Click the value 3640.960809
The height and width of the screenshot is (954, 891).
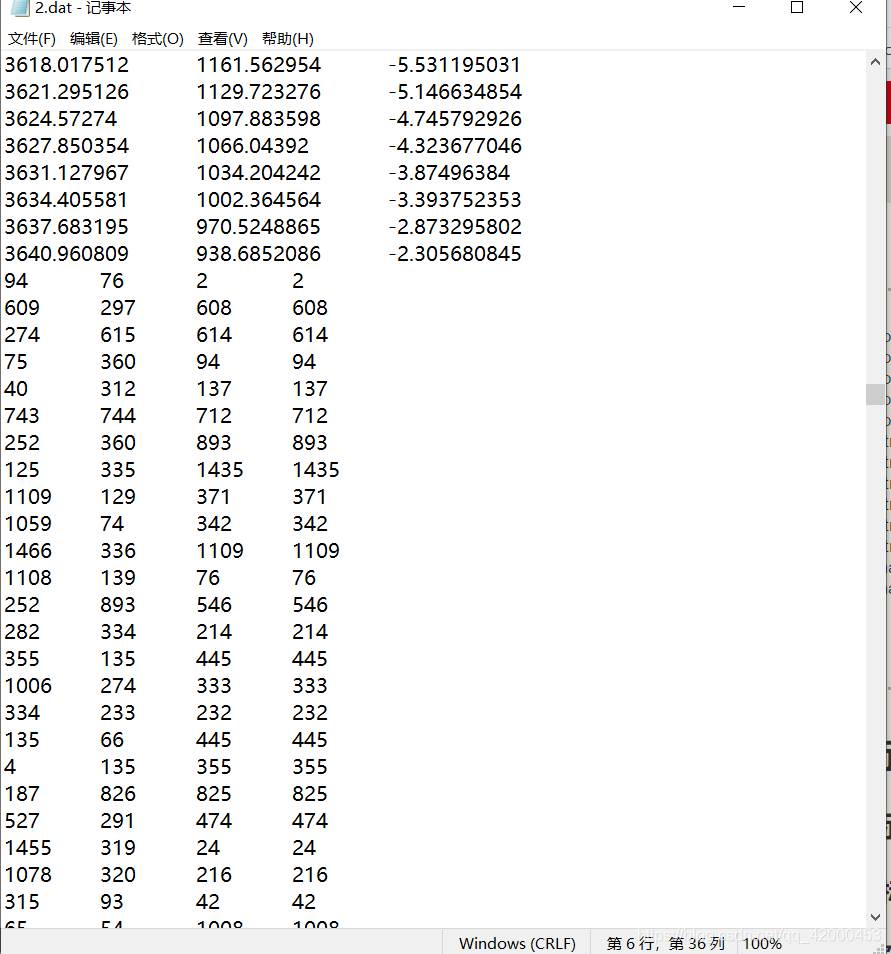tap(67, 254)
